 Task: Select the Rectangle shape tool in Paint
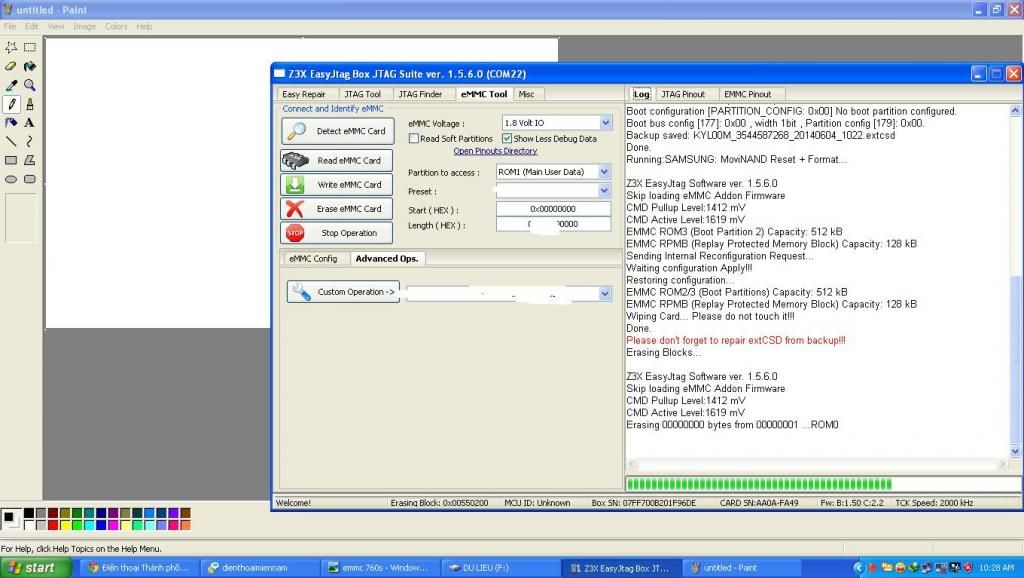(x=11, y=160)
